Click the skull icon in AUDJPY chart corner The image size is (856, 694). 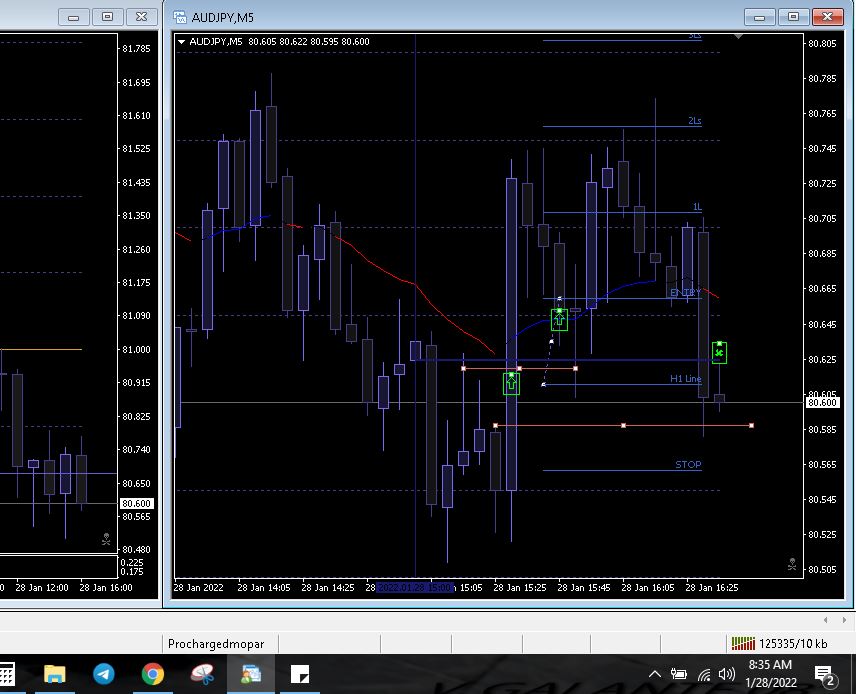click(x=792, y=565)
